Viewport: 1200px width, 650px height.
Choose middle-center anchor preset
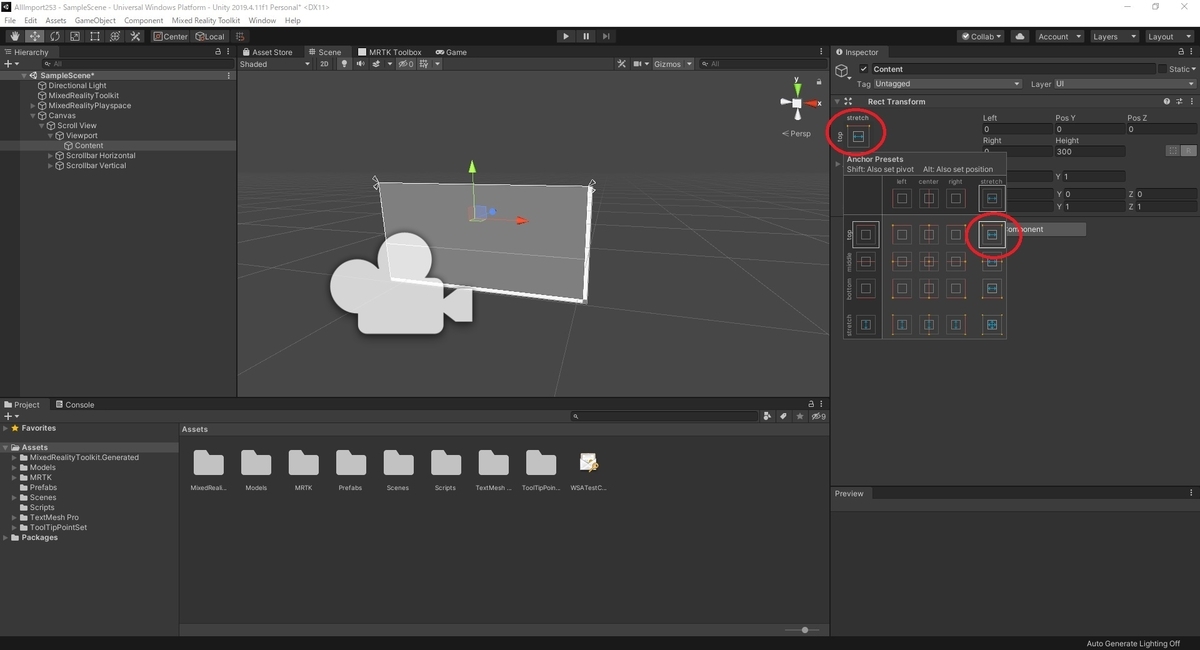point(929,262)
